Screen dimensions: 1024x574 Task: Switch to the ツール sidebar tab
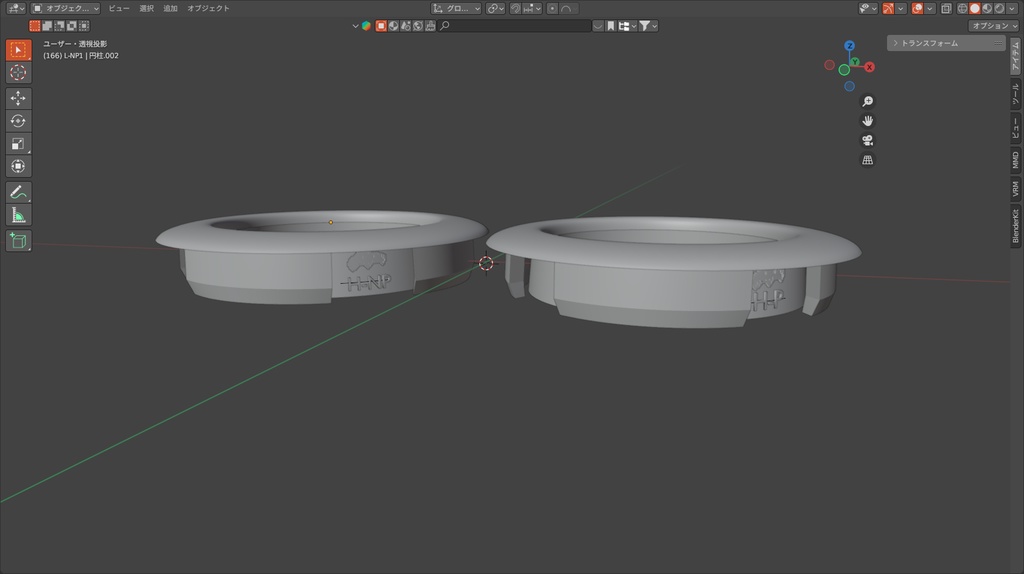(1016, 95)
